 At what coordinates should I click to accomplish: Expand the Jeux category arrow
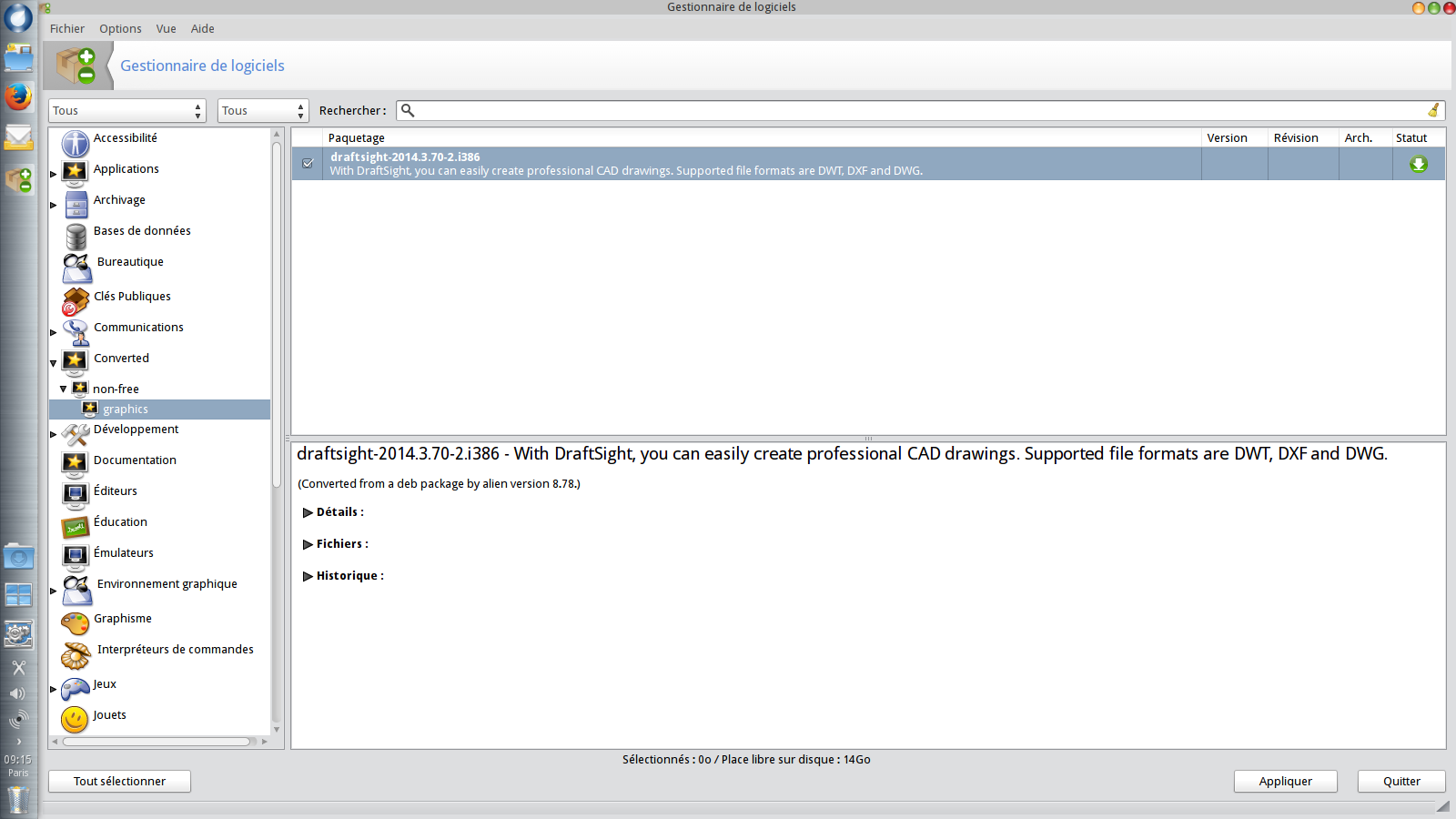click(x=54, y=689)
